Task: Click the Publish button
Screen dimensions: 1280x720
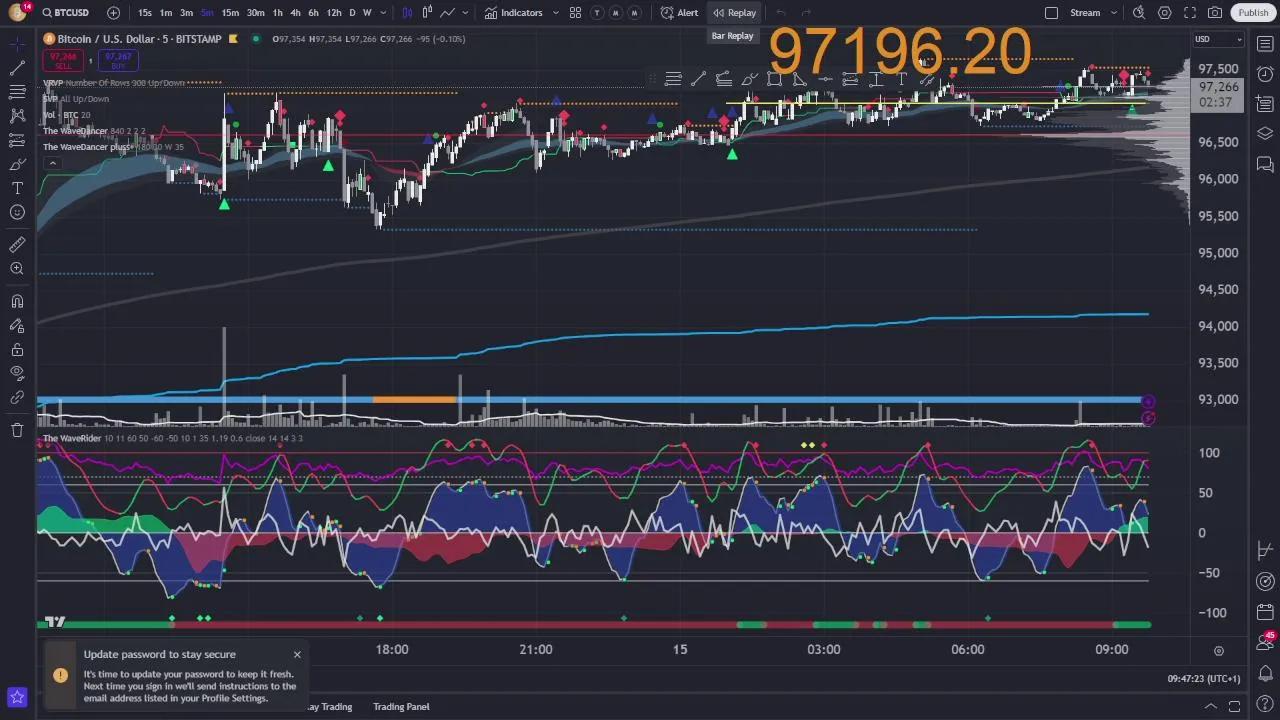Action: (1253, 13)
